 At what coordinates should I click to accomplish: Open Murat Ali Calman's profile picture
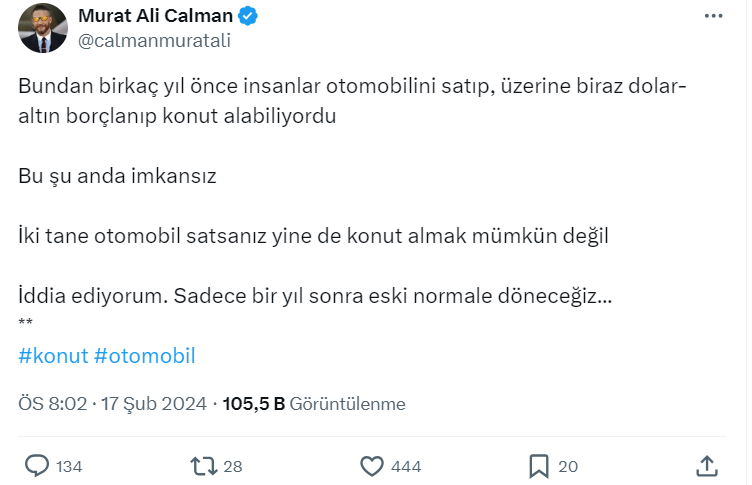click(43, 28)
